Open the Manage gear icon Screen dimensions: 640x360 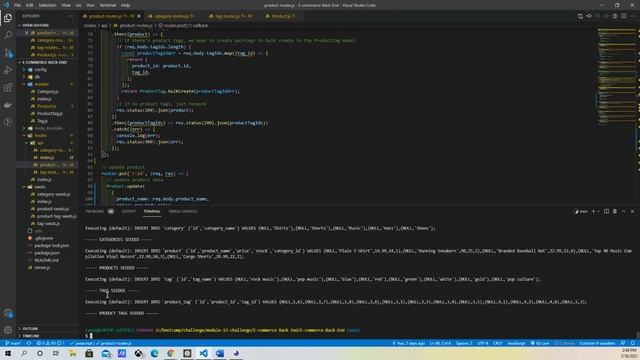(x=8, y=330)
